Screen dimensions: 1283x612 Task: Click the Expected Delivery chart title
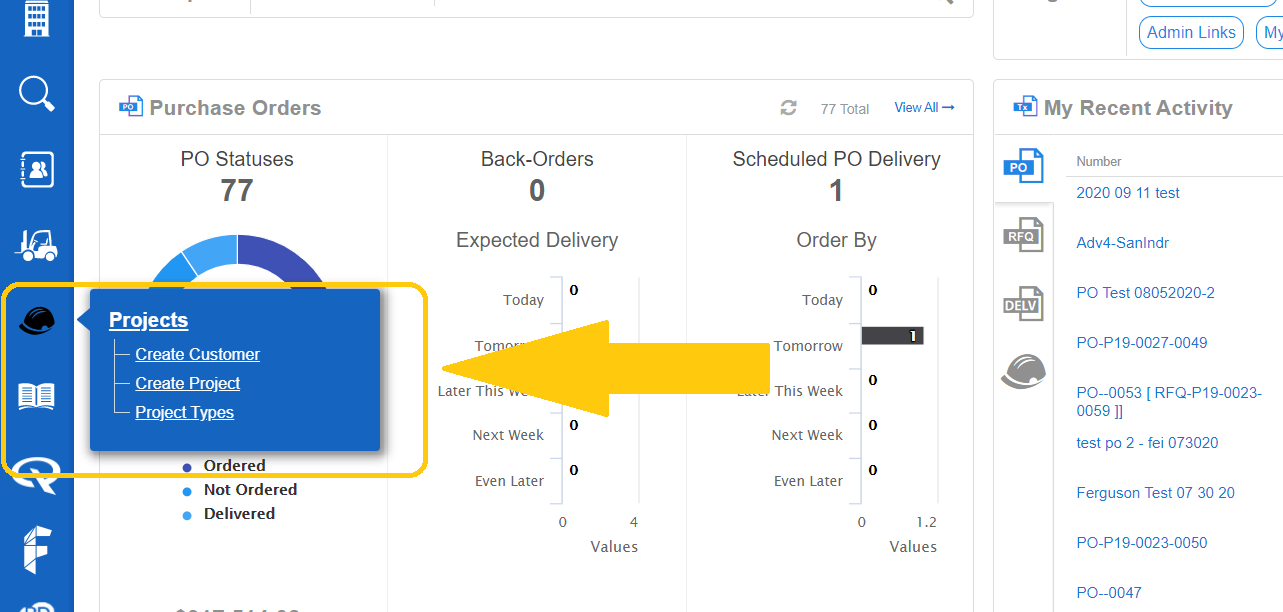coord(537,240)
